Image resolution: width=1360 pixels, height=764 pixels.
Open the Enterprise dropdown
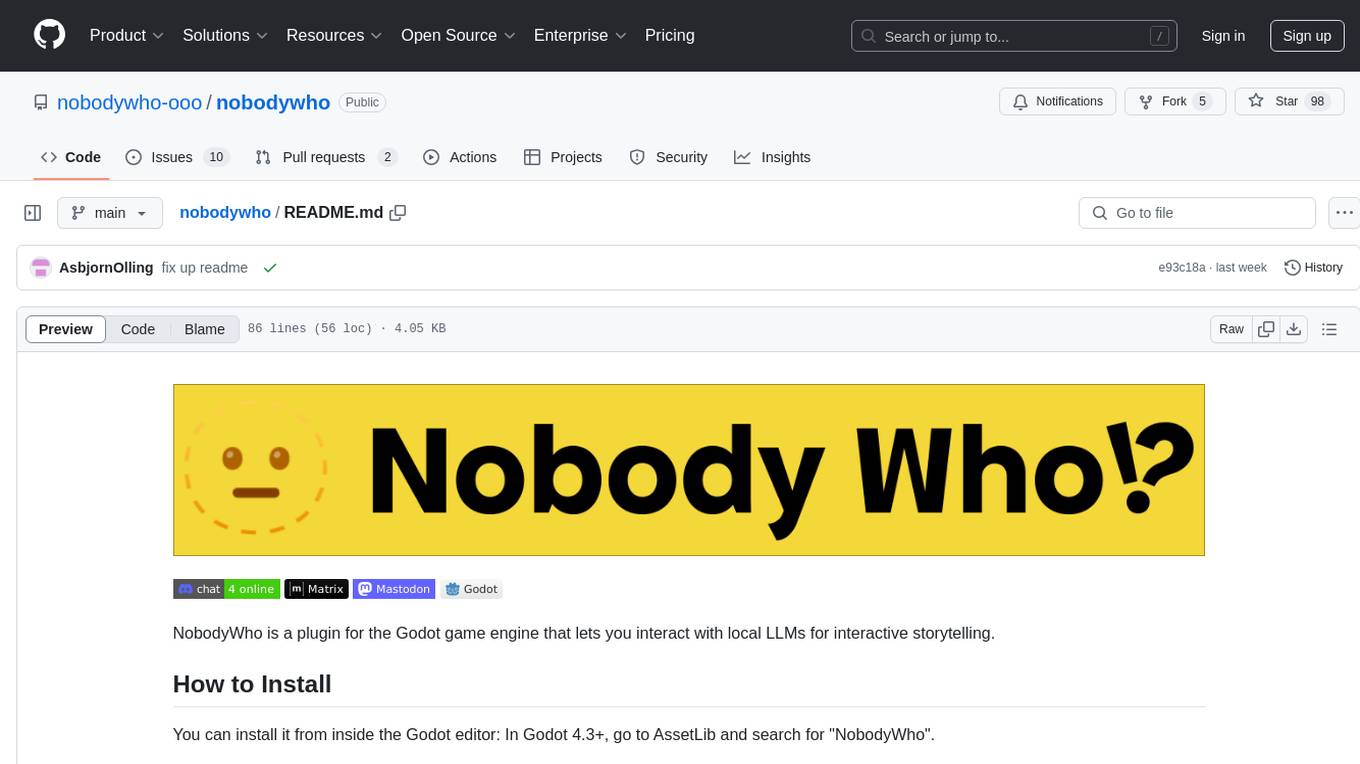(580, 35)
